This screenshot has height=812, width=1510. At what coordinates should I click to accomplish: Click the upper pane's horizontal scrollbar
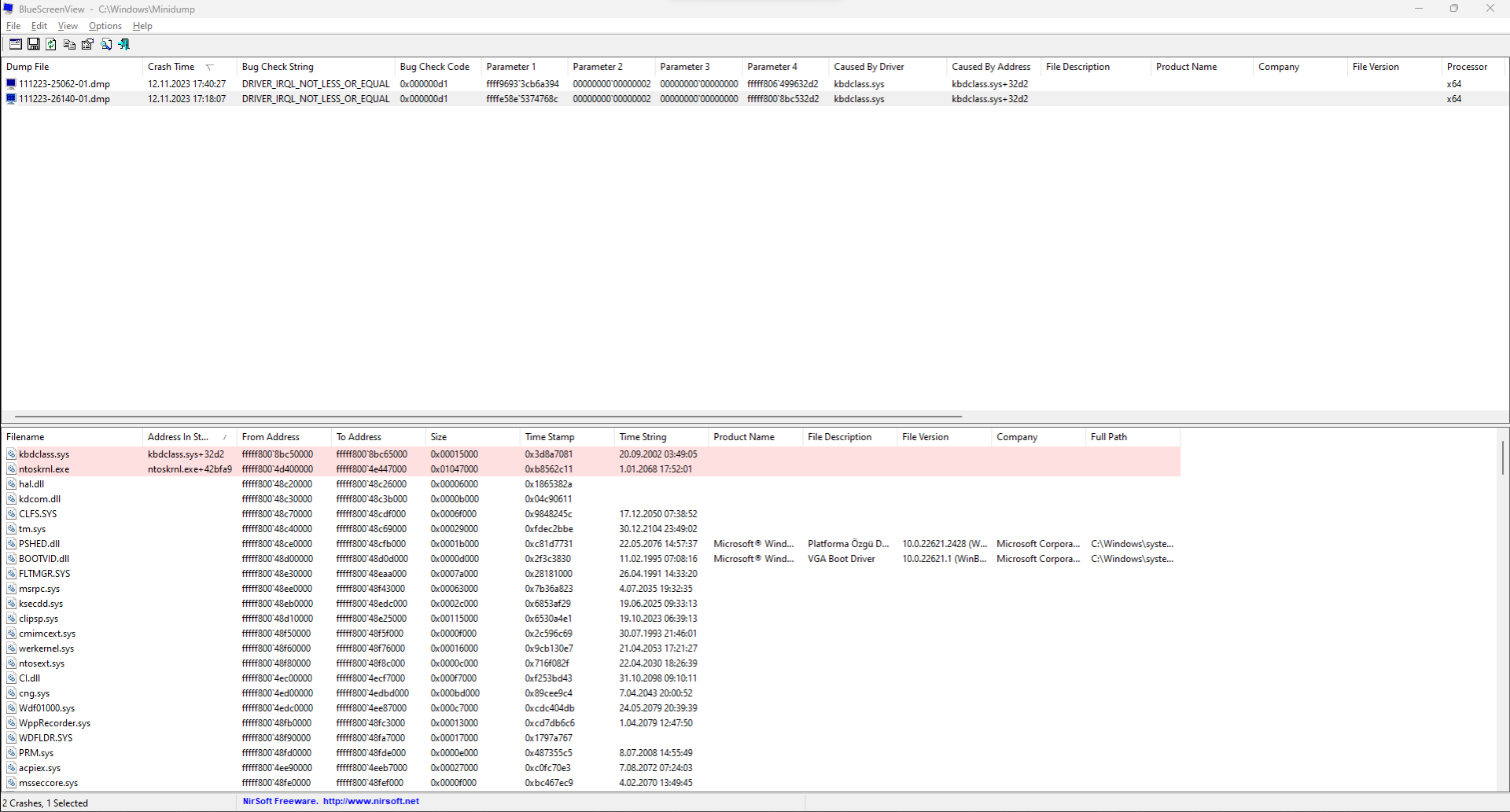488,417
